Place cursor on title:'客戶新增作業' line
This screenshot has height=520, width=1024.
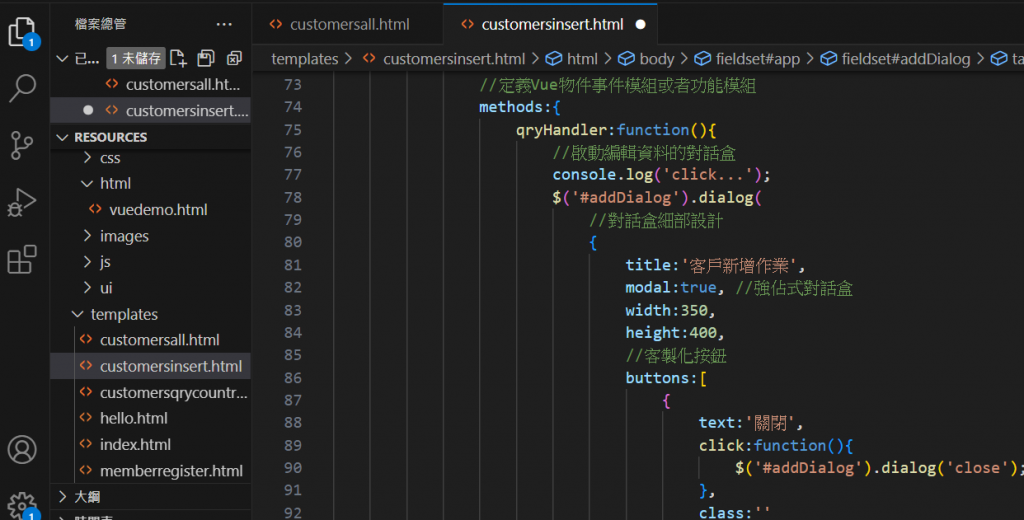[715, 265]
